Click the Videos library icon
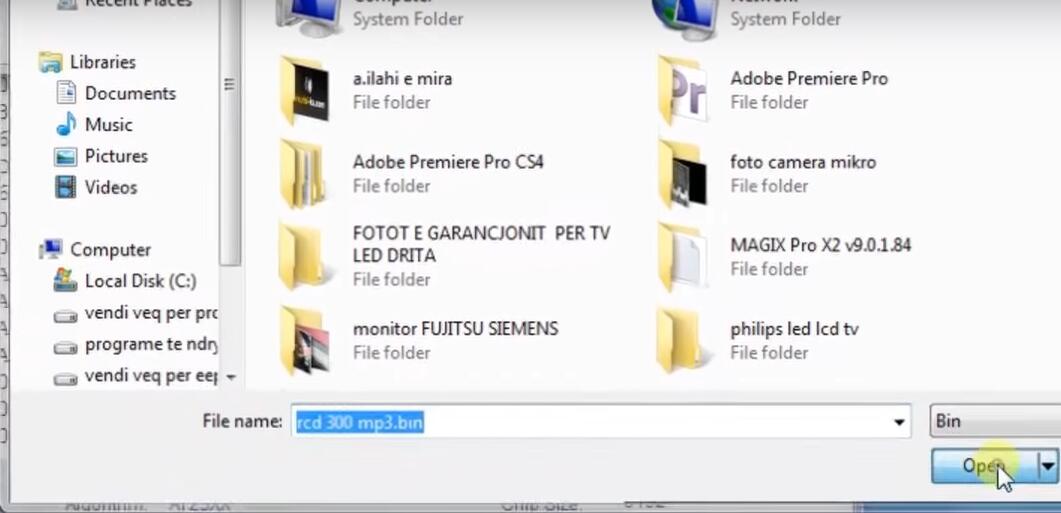This screenshot has width=1061, height=513. (66, 187)
